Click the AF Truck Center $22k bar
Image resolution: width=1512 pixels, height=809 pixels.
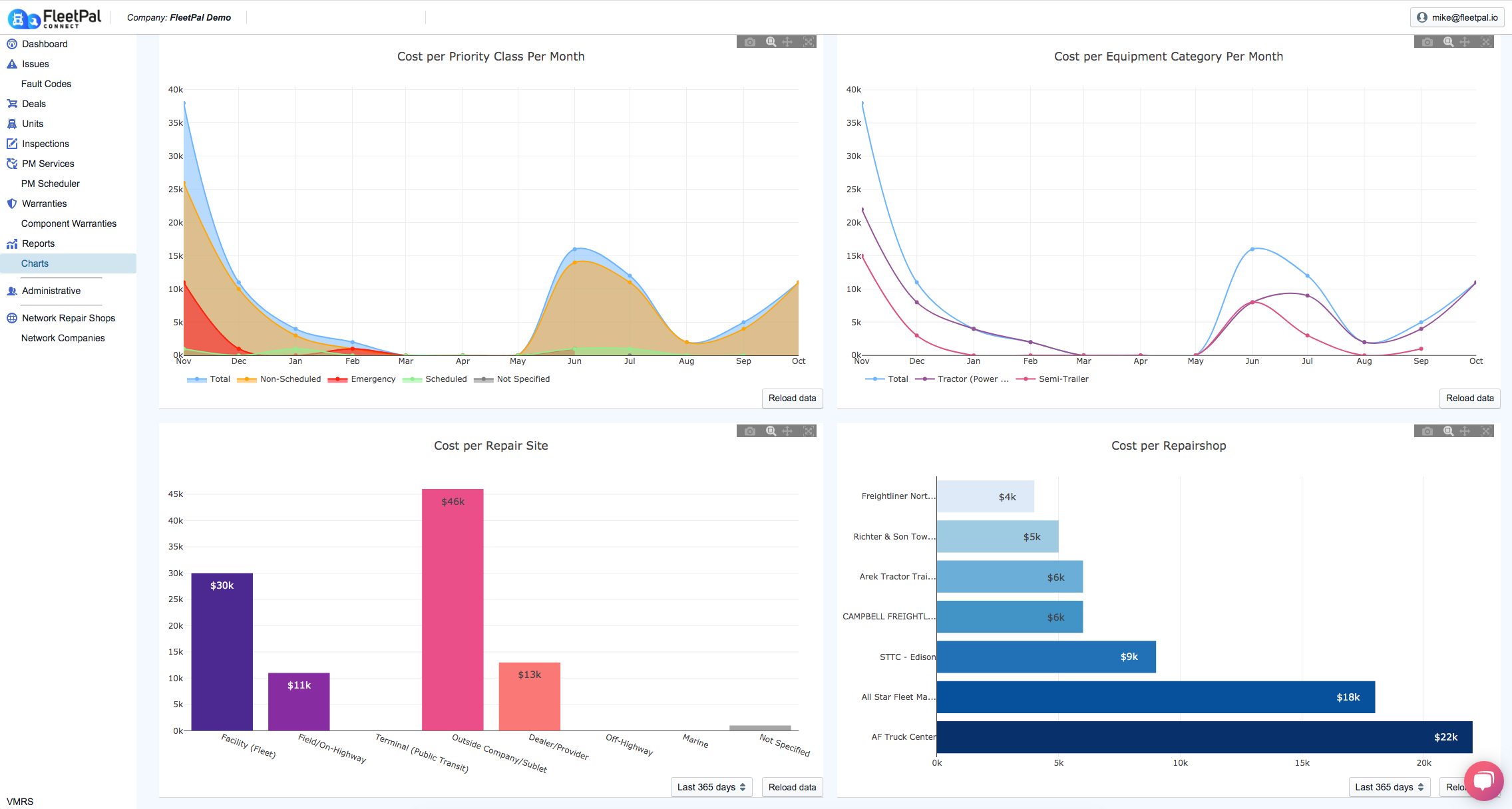[1204, 736]
